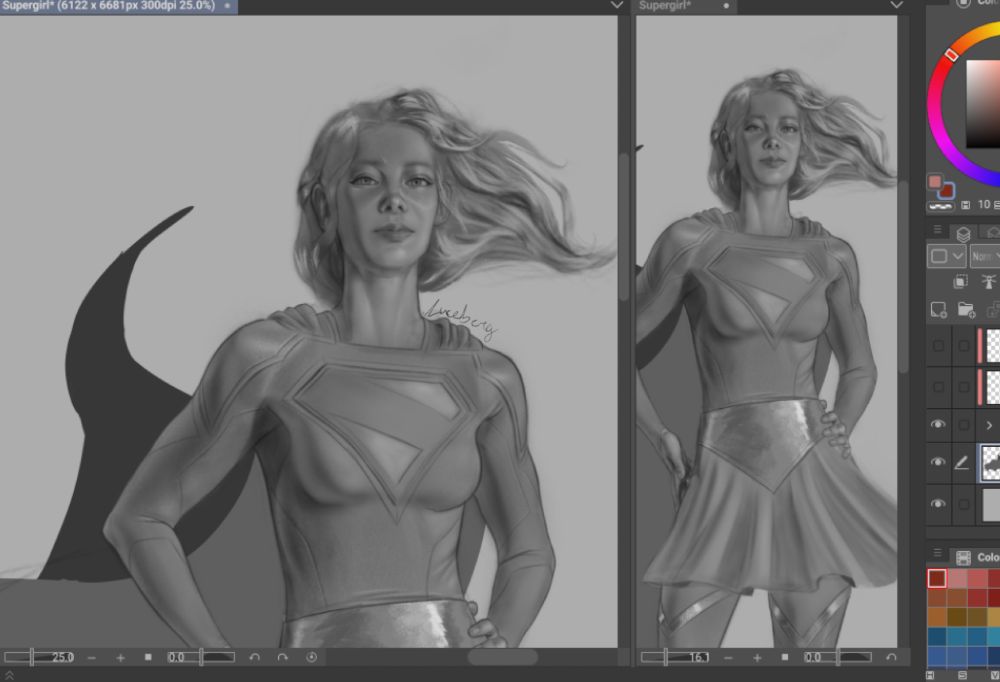
Task: Reset rotation of the left canvas
Action: pyautogui.click(x=311, y=657)
